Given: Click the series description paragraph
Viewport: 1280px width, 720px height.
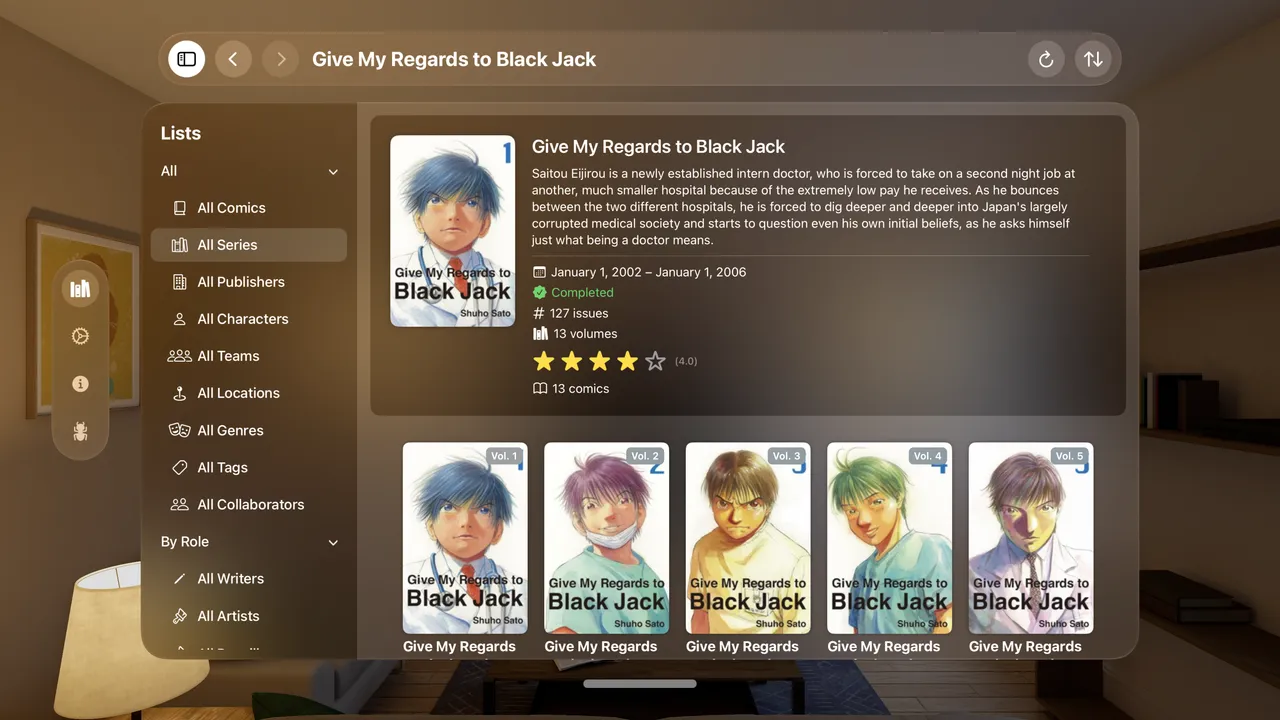Looking at the screenshot, I should click(805, 207).
